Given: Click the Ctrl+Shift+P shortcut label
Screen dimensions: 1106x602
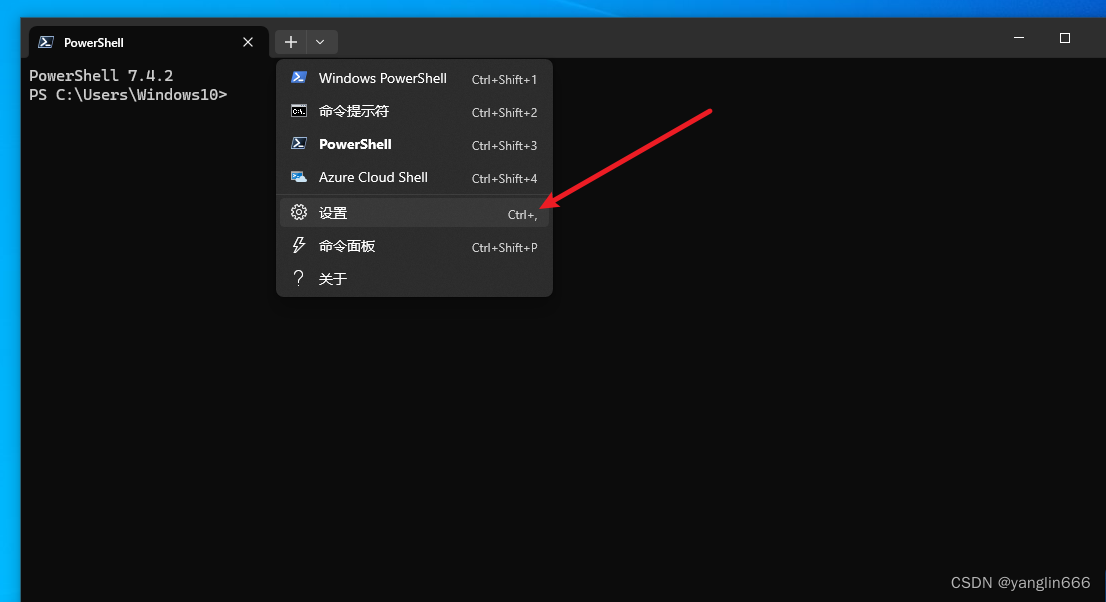Looking at the screenshot, I should pyautogui.click(x=504, y=248).
